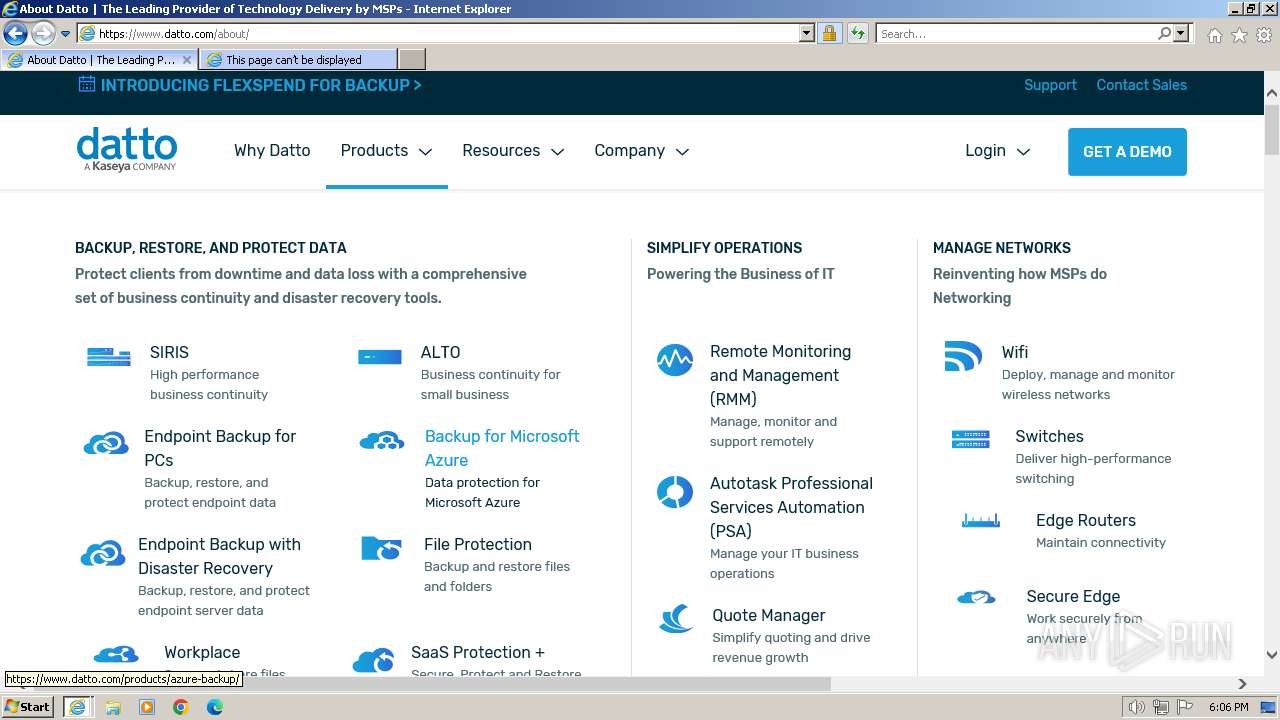Open the Backup for Microsoft Azure link
Image resolution: width=1280 pixels, height=720 pixels.
click(x=502, y=448)
